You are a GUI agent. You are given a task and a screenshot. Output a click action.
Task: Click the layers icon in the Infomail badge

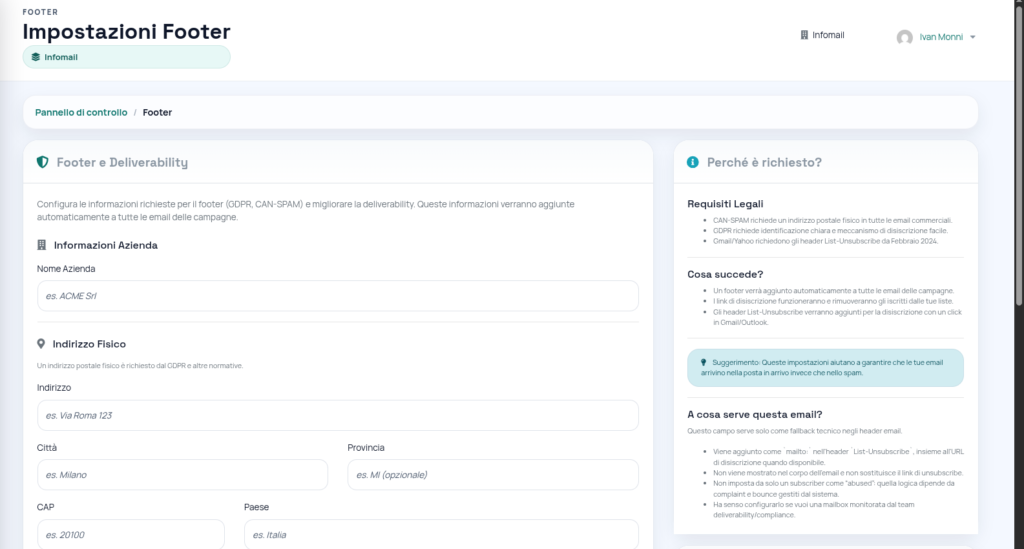tap(36, 57)
